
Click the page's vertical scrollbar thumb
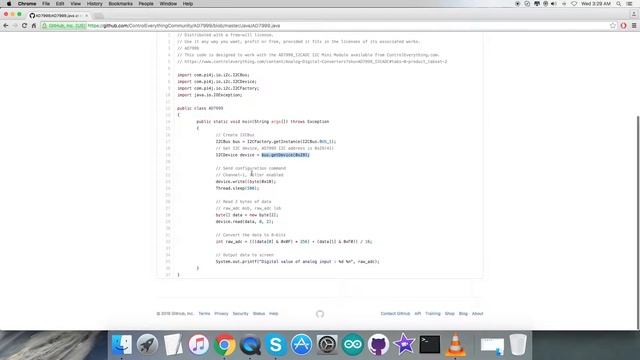click(x=638, y=222)
